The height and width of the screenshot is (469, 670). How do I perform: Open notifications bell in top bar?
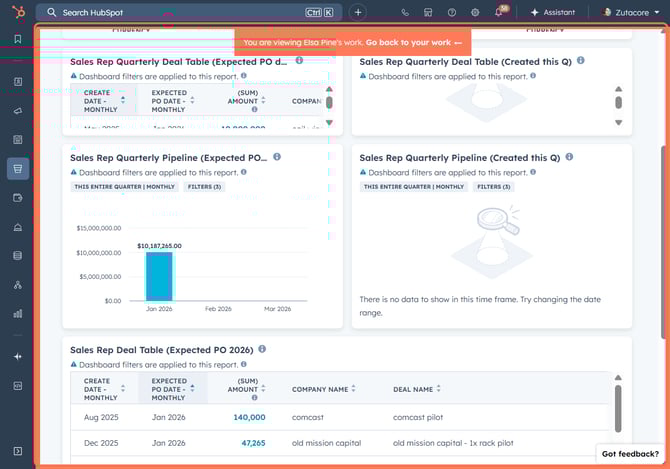coord(498,13)
